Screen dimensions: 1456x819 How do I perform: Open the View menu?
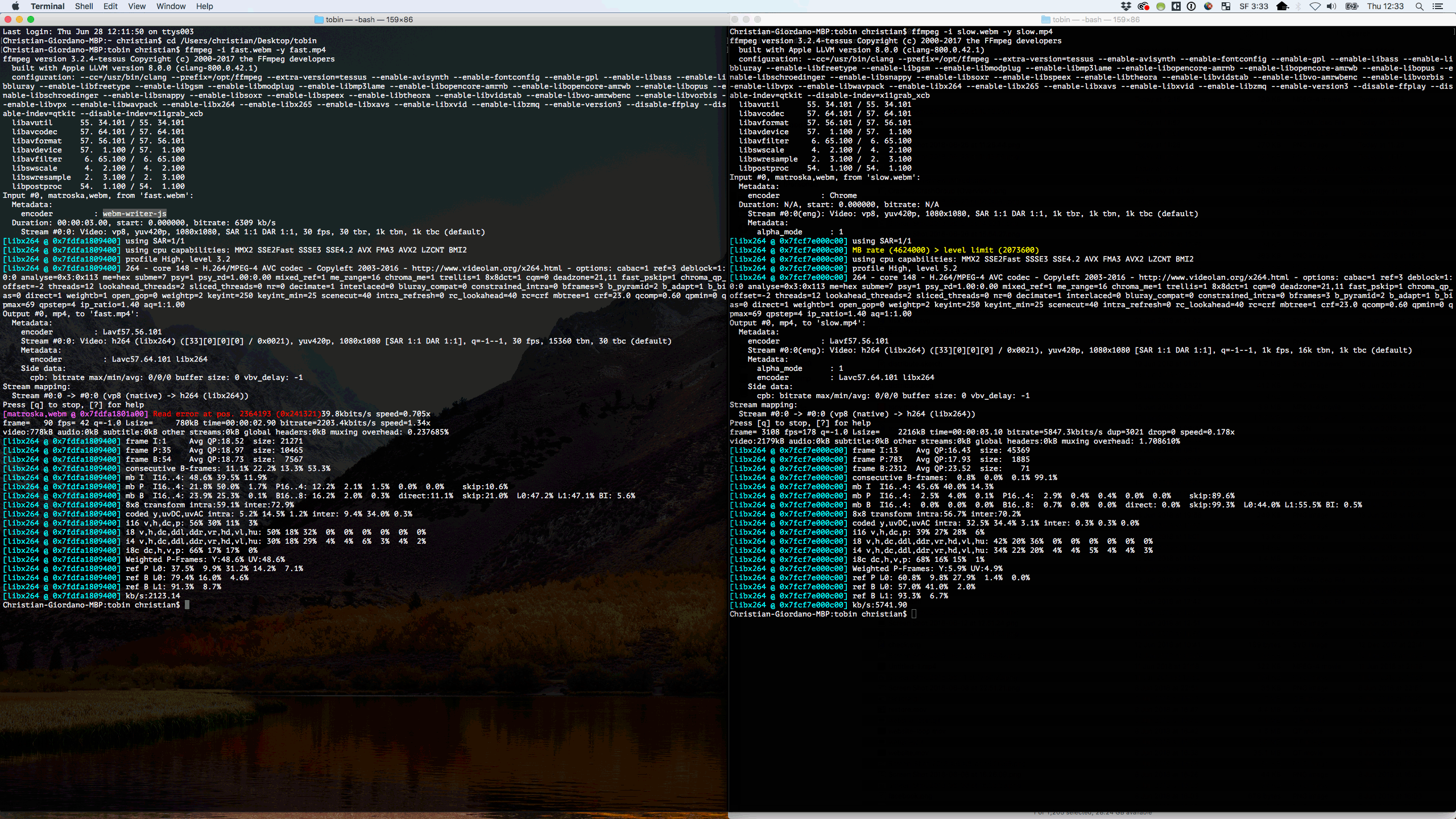point(136,6)
